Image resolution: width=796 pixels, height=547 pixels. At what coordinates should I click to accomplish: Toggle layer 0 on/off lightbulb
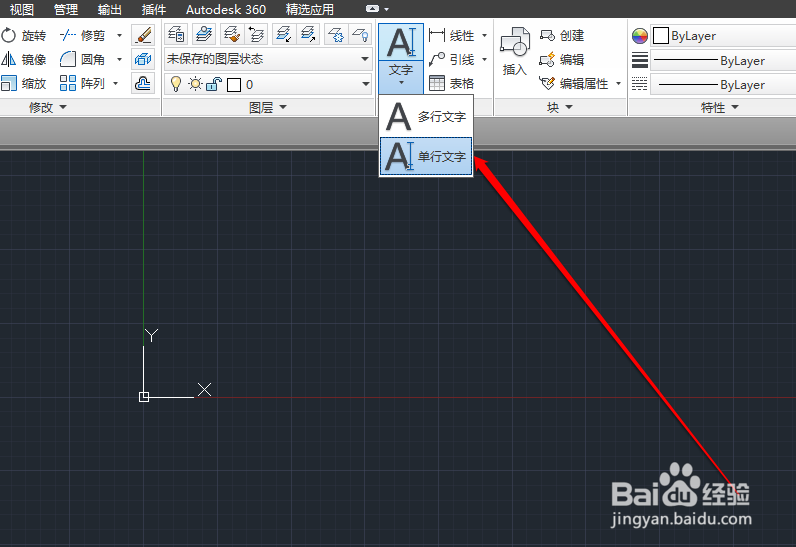176,84
